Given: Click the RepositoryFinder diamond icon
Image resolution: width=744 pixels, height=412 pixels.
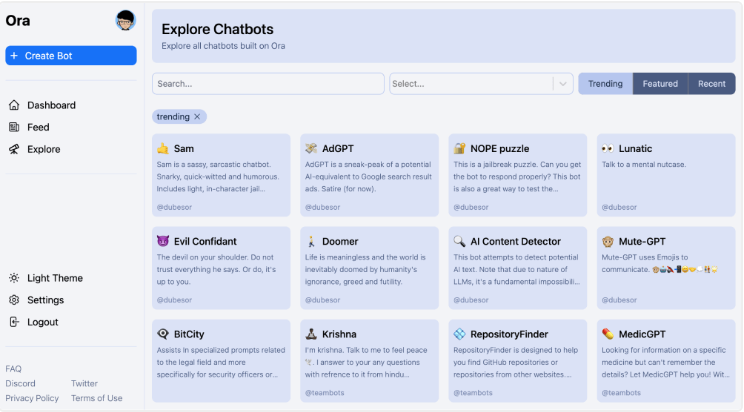Looking at the screenshot, I should [459, 334].
